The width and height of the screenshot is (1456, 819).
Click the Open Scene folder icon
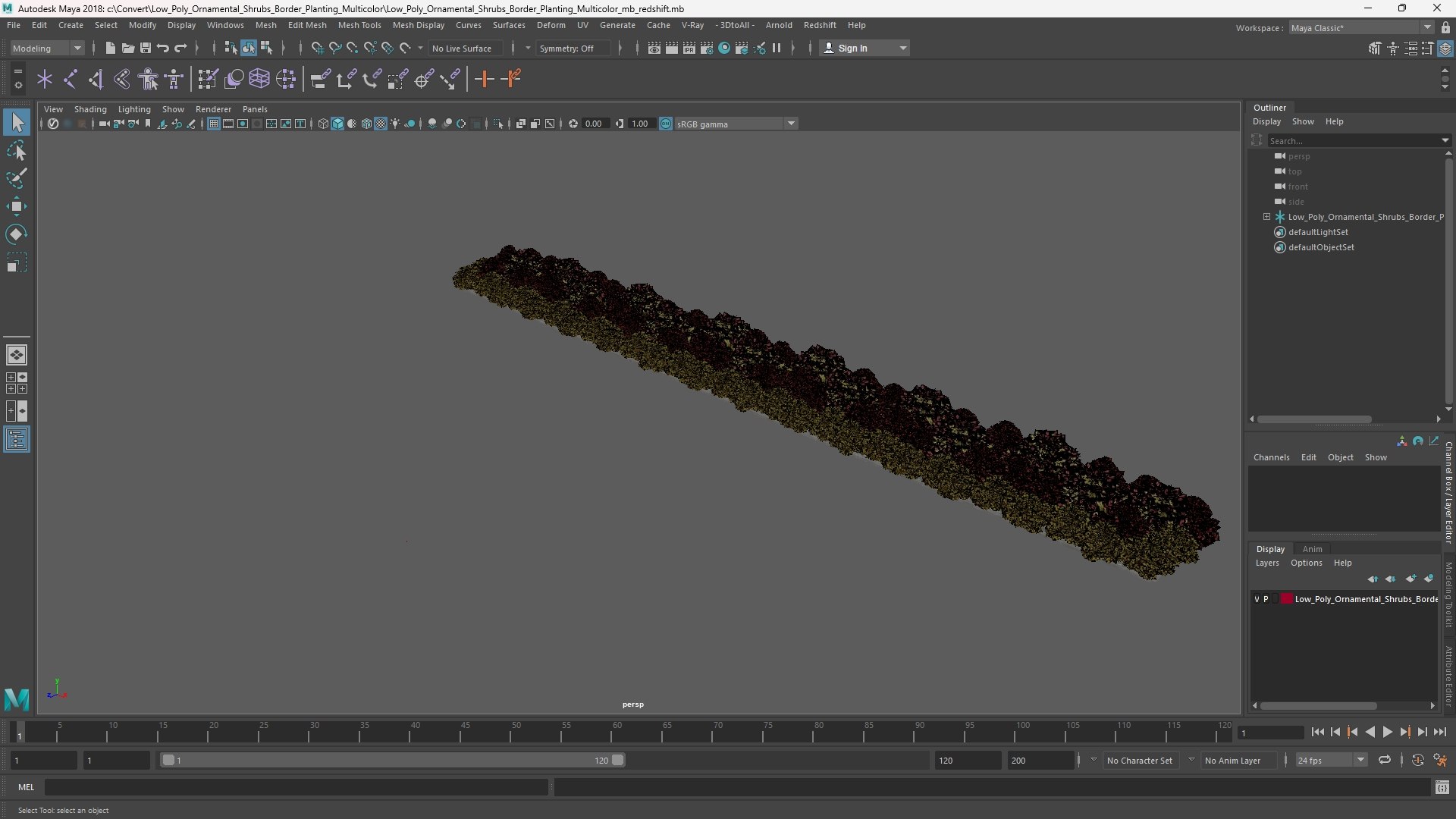[128, 48]
